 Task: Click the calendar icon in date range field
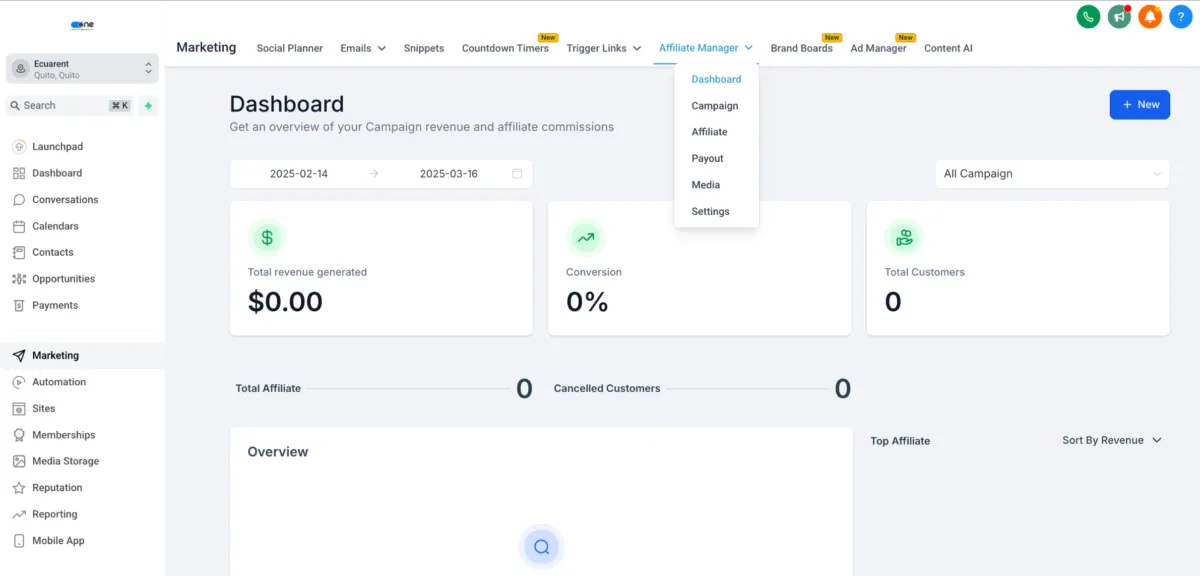pyautogui.click(x=517, y=173)
